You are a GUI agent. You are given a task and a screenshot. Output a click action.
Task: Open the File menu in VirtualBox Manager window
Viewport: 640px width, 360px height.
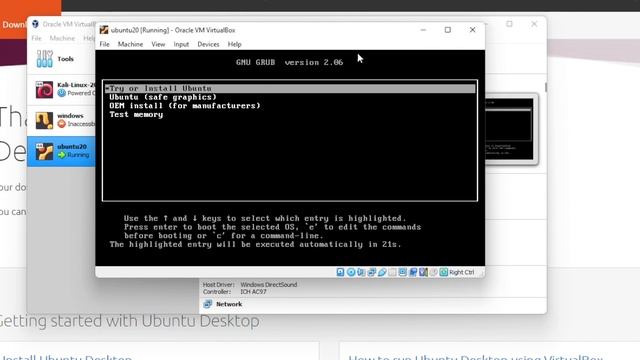(x=36, y=38)
